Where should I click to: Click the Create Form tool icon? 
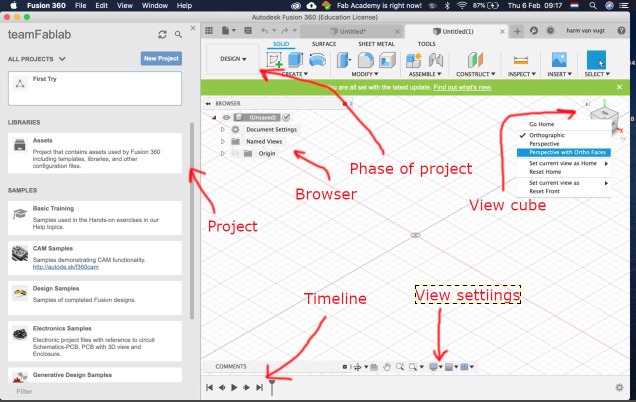[x=317, y=60]
